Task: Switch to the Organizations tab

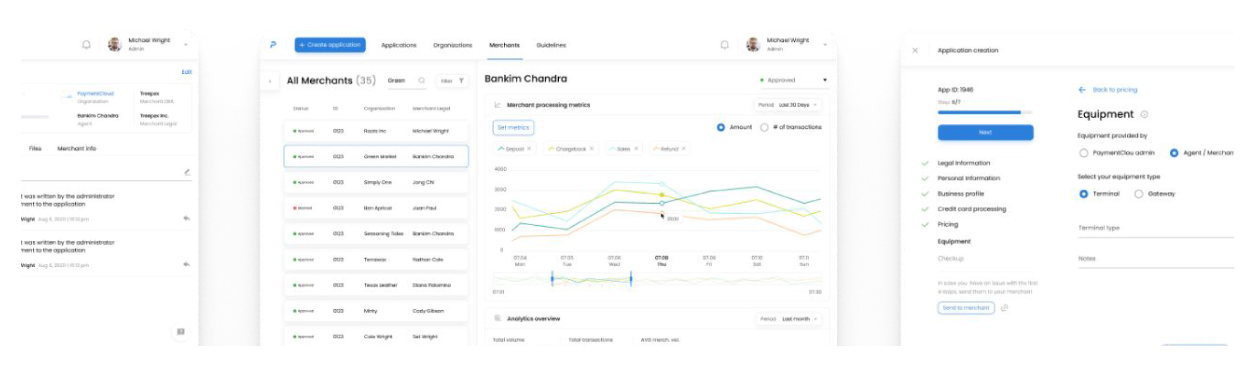Action: 452,45
